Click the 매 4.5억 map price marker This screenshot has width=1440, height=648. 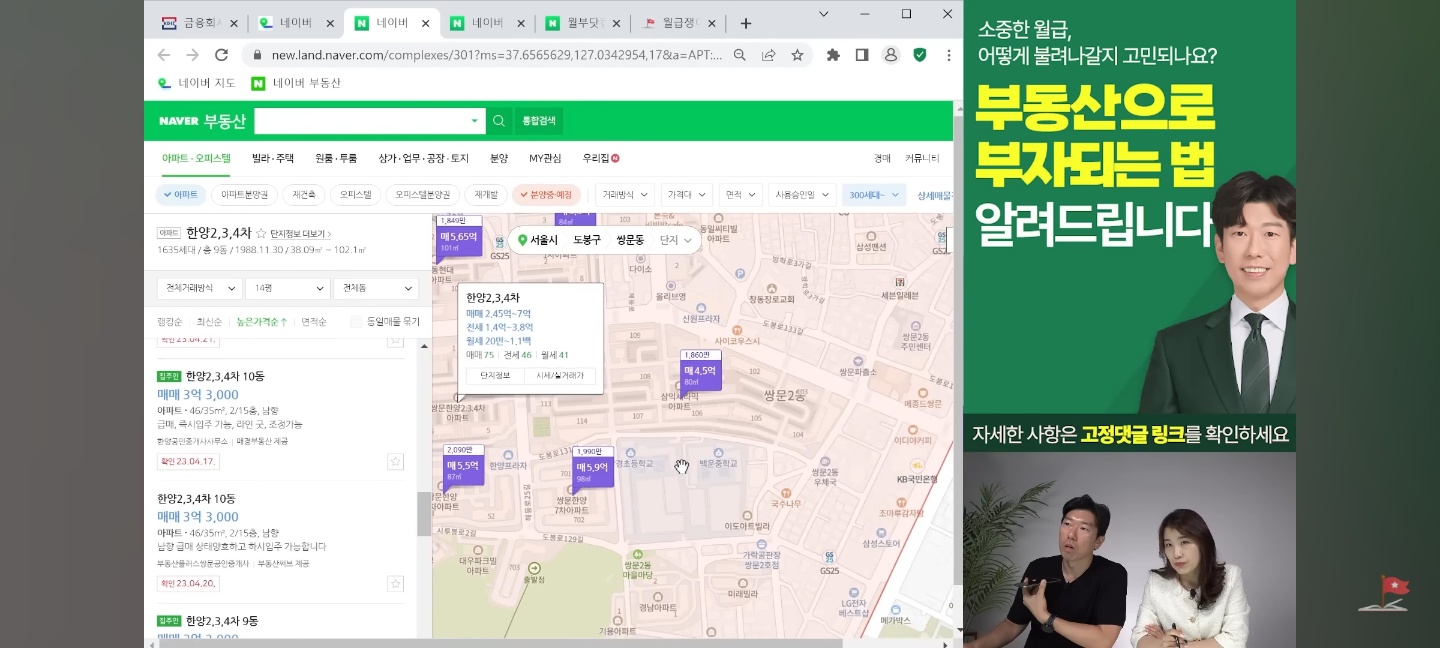(x=700, y=371)
